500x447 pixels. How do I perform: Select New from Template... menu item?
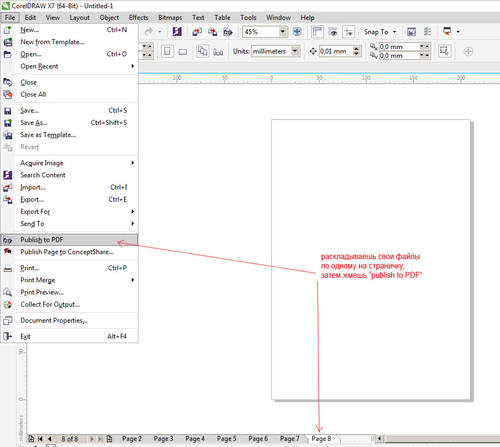click(x=69, y=42)
